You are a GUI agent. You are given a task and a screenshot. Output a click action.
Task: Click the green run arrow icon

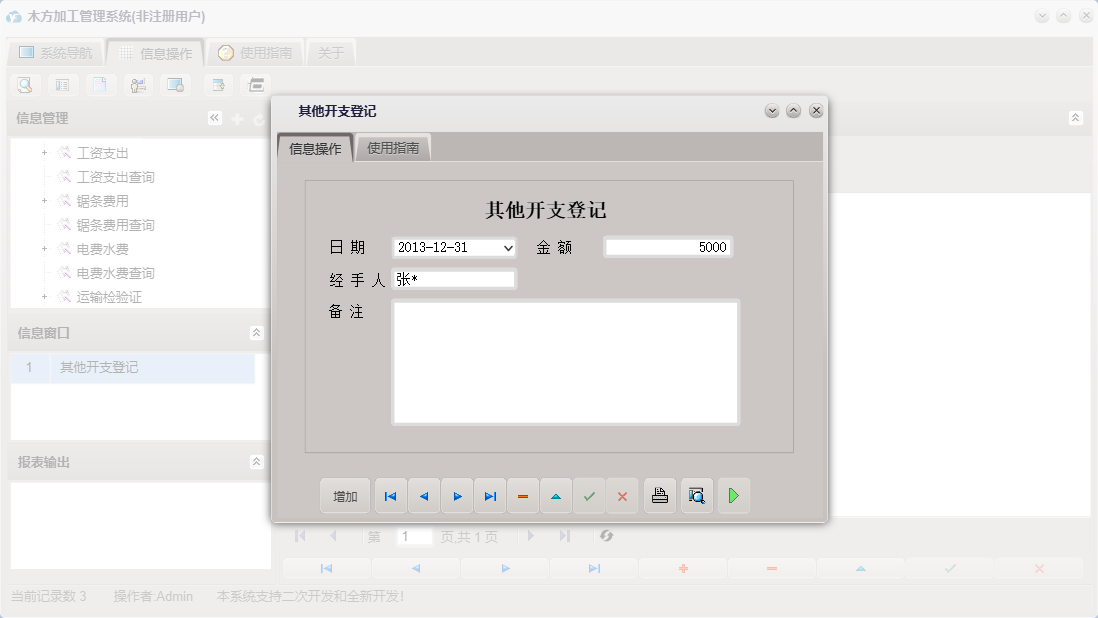tap(734, 495)
